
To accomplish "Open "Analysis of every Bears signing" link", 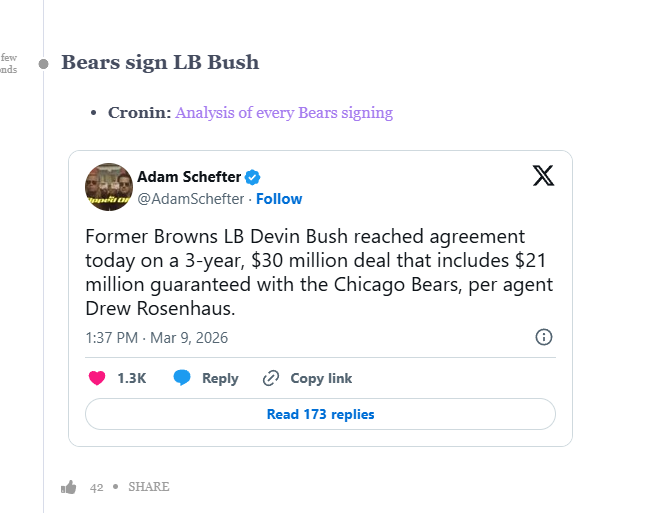I will click(x=284, y=113).
